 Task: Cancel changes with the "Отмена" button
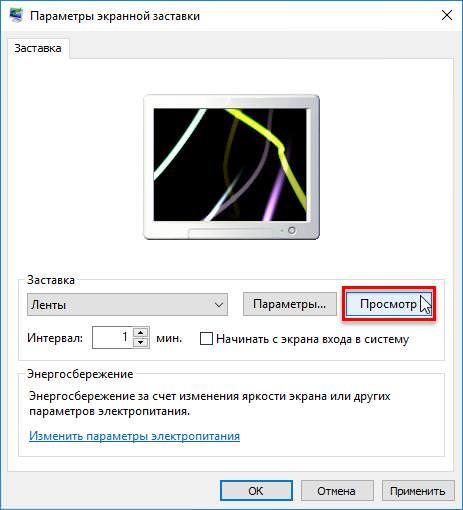337,491
